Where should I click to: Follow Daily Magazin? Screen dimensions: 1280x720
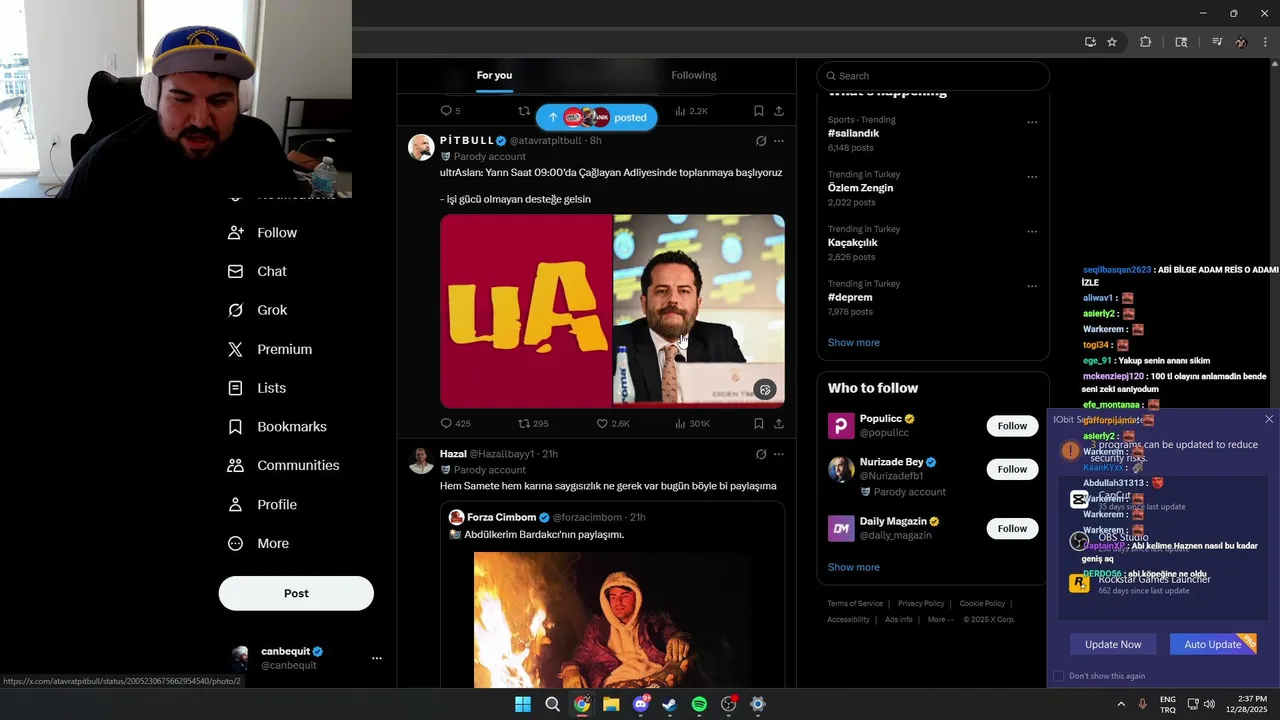[x=1012, y=528]
